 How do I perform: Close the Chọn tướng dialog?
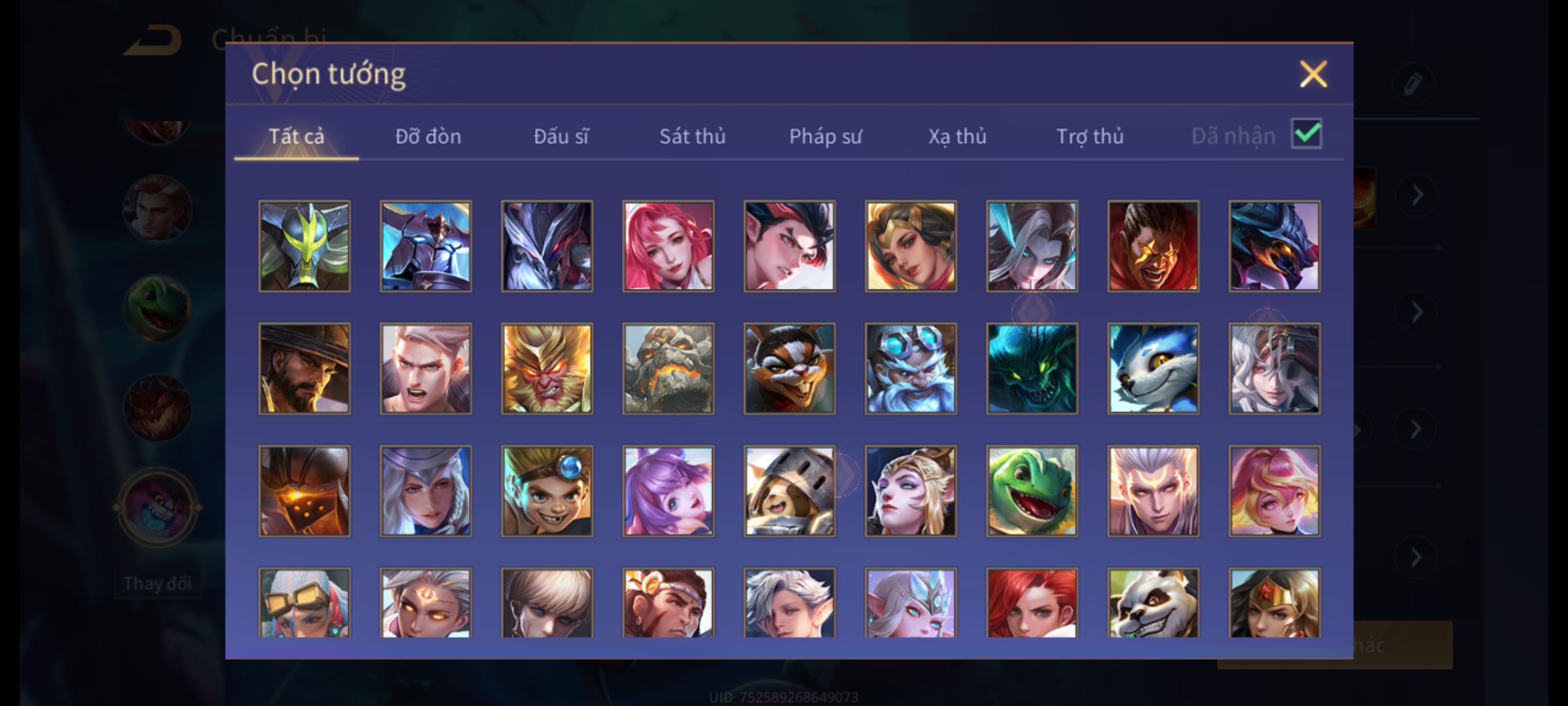(x=1313, y=74)
